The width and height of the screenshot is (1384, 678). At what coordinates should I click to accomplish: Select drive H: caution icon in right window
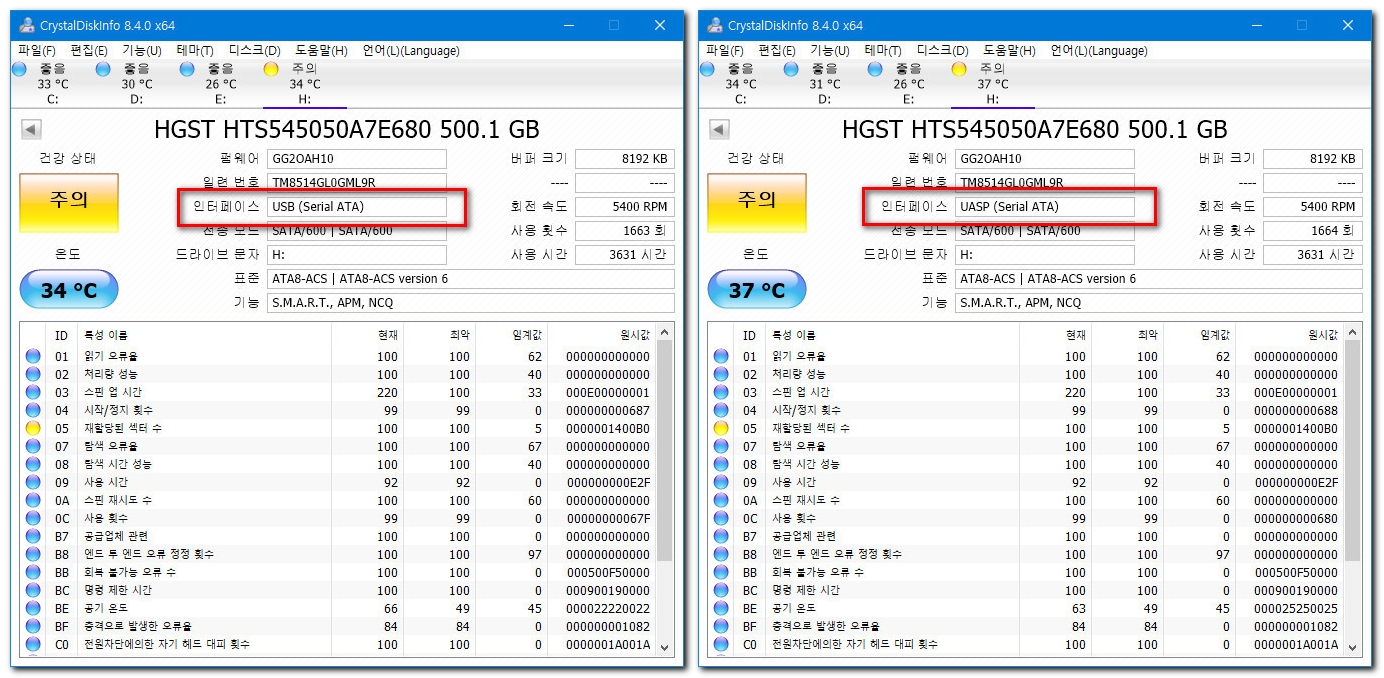959,69
